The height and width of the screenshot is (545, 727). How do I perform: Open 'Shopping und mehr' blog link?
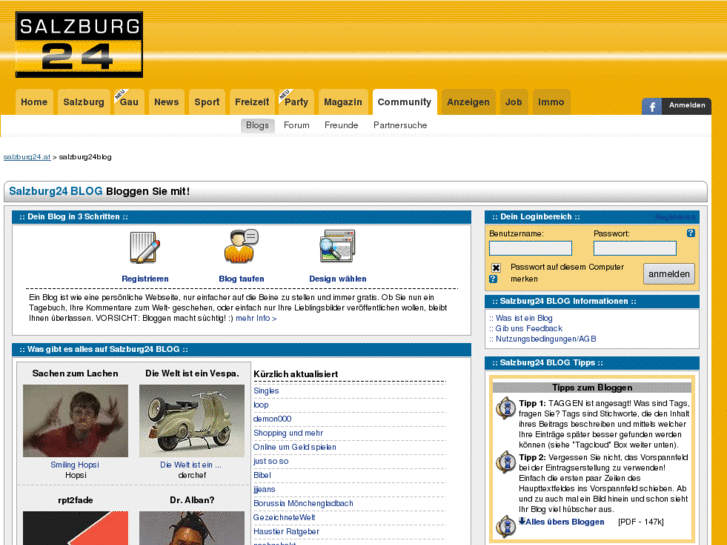click(x=288, y=433)
